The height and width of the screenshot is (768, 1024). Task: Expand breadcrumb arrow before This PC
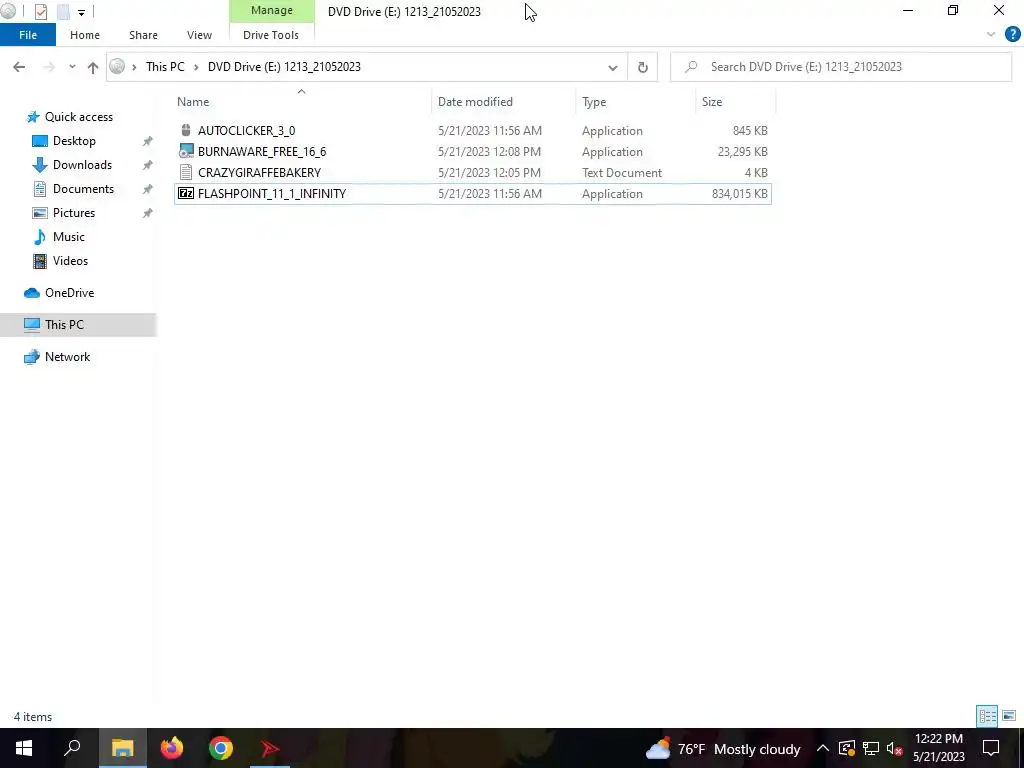point(134,67)
